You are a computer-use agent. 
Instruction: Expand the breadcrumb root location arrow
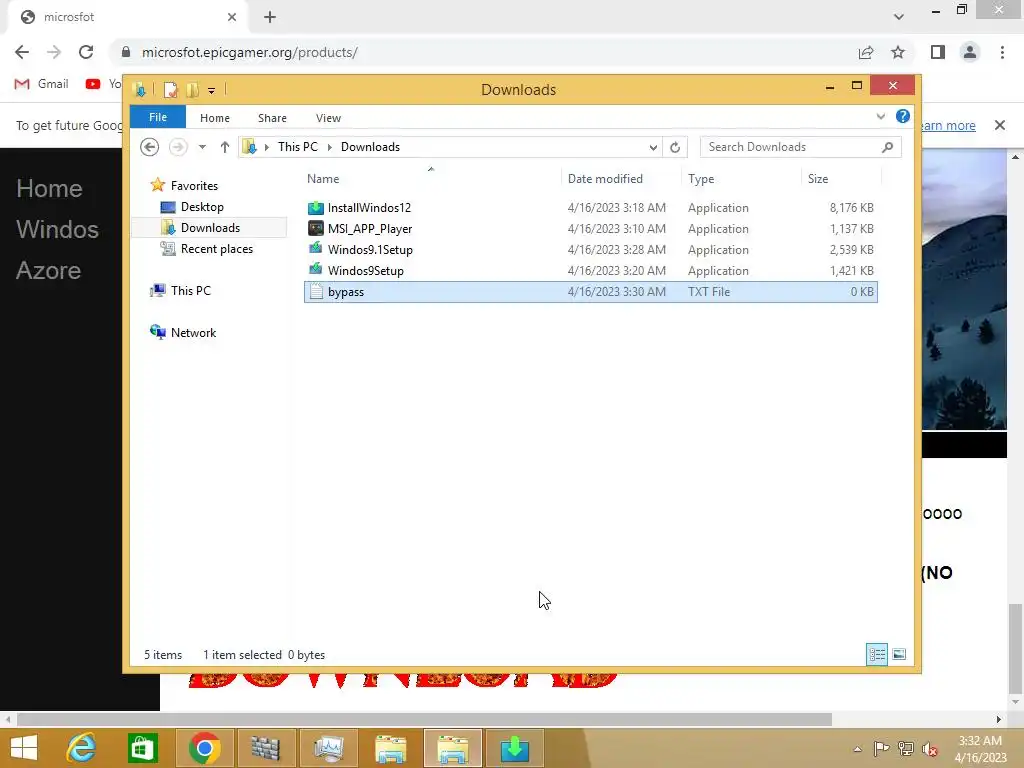(266, 147)
